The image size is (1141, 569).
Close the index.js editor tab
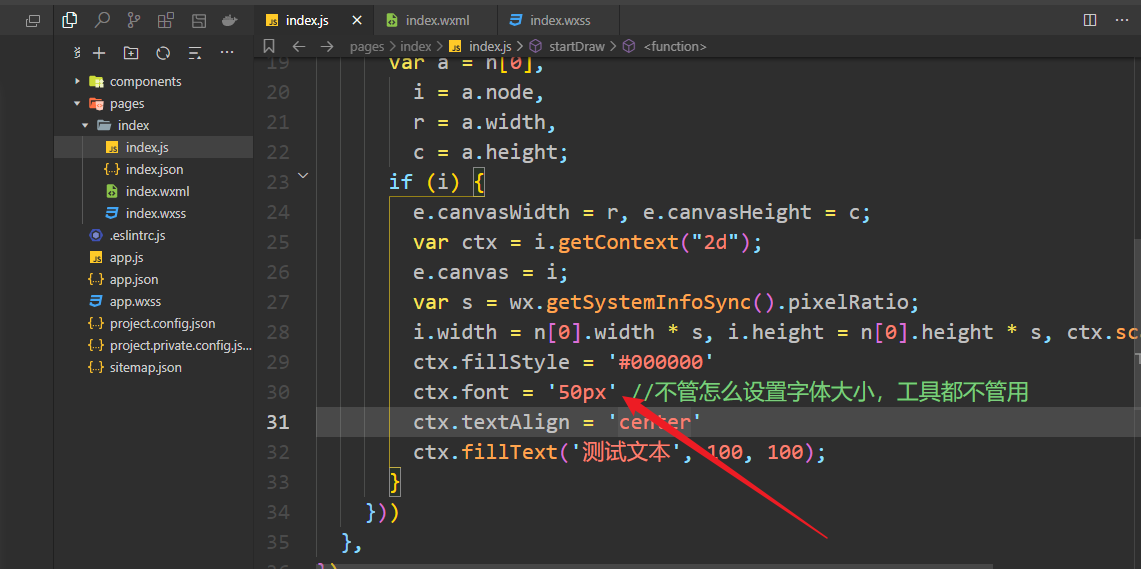tap(357, 21)
